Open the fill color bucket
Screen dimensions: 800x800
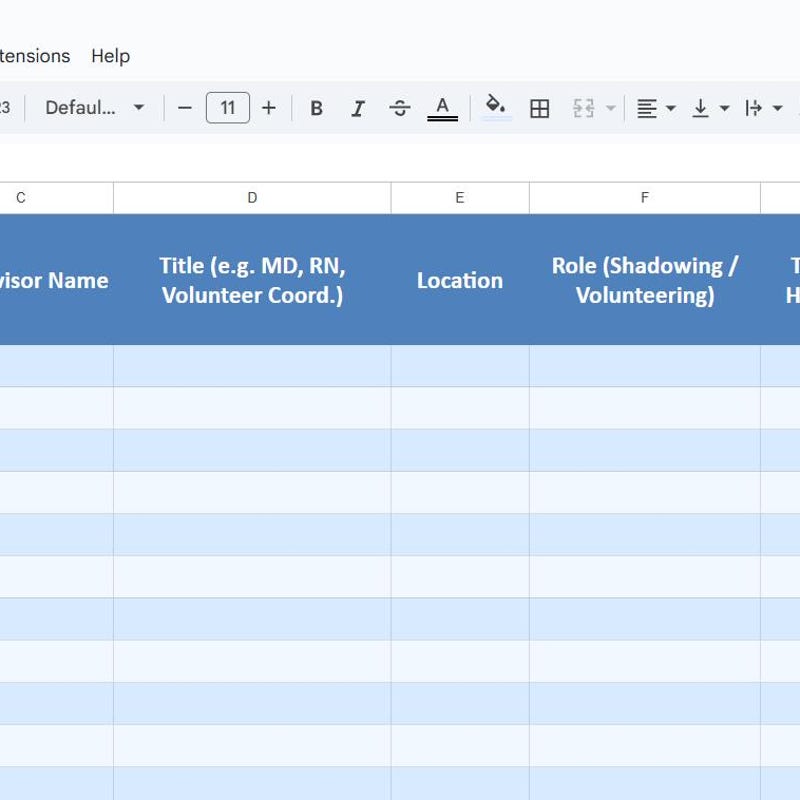pyautogui.click(x=495, y=107)
